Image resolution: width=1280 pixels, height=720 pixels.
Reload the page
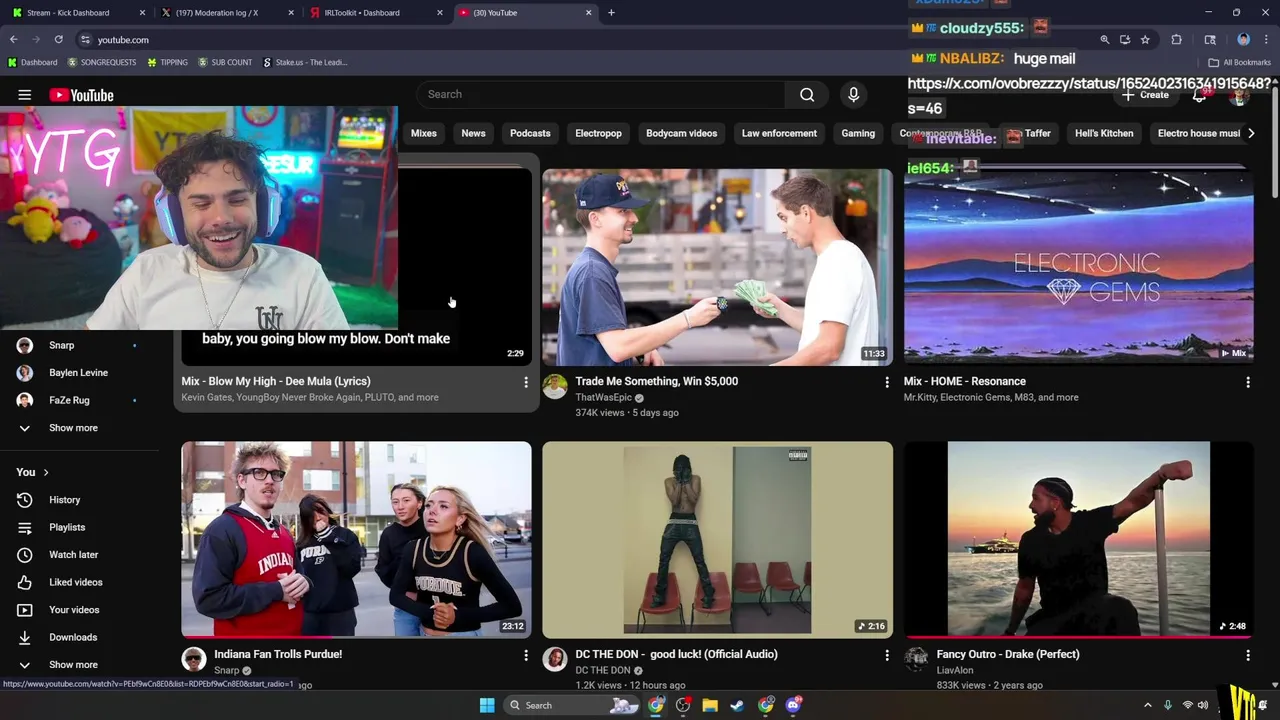click(x=59, y=40)
